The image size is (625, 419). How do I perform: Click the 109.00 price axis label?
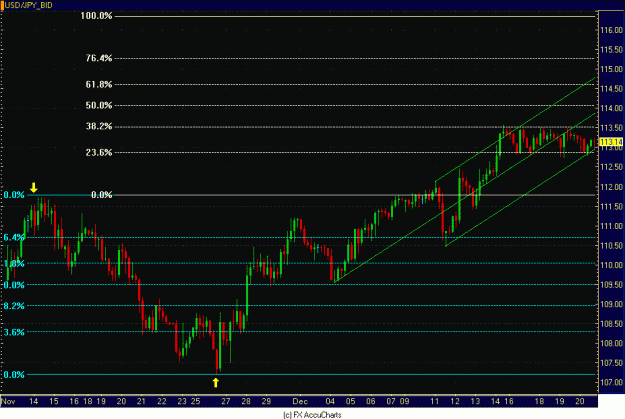[611, 304]
